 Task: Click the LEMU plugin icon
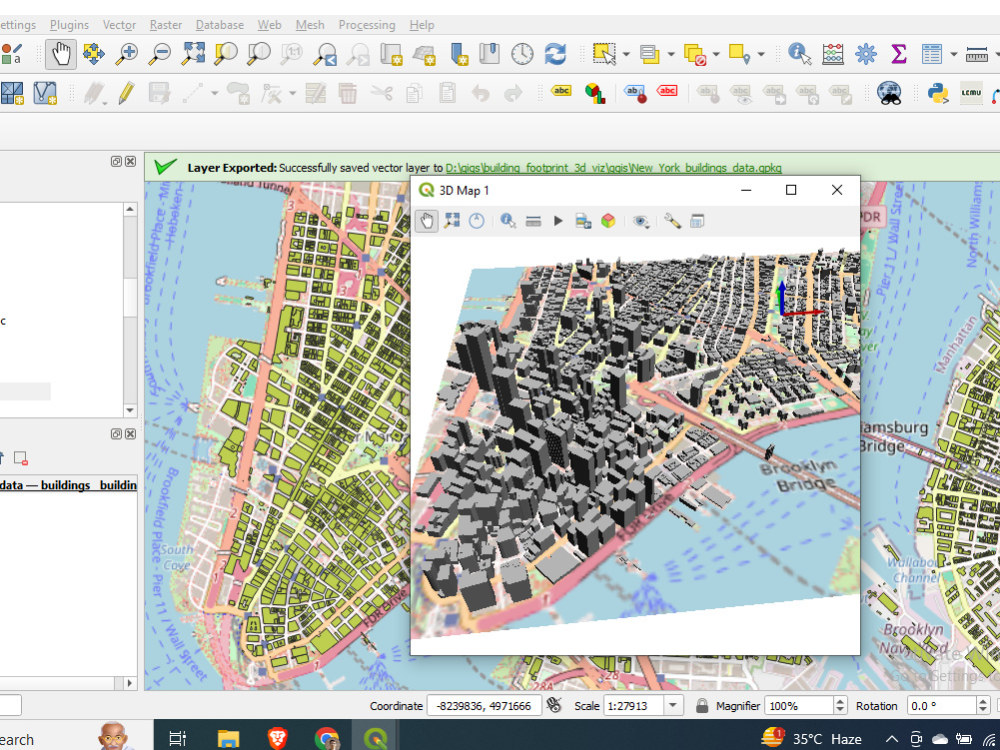971,94
